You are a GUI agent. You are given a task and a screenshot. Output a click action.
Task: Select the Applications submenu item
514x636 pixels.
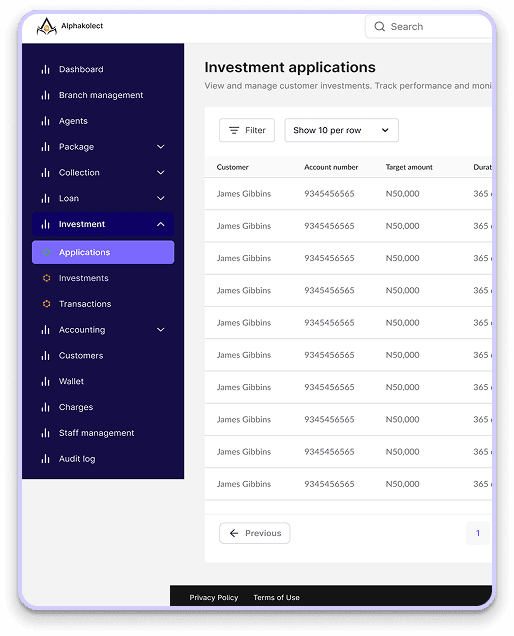(x=103, y=252)
